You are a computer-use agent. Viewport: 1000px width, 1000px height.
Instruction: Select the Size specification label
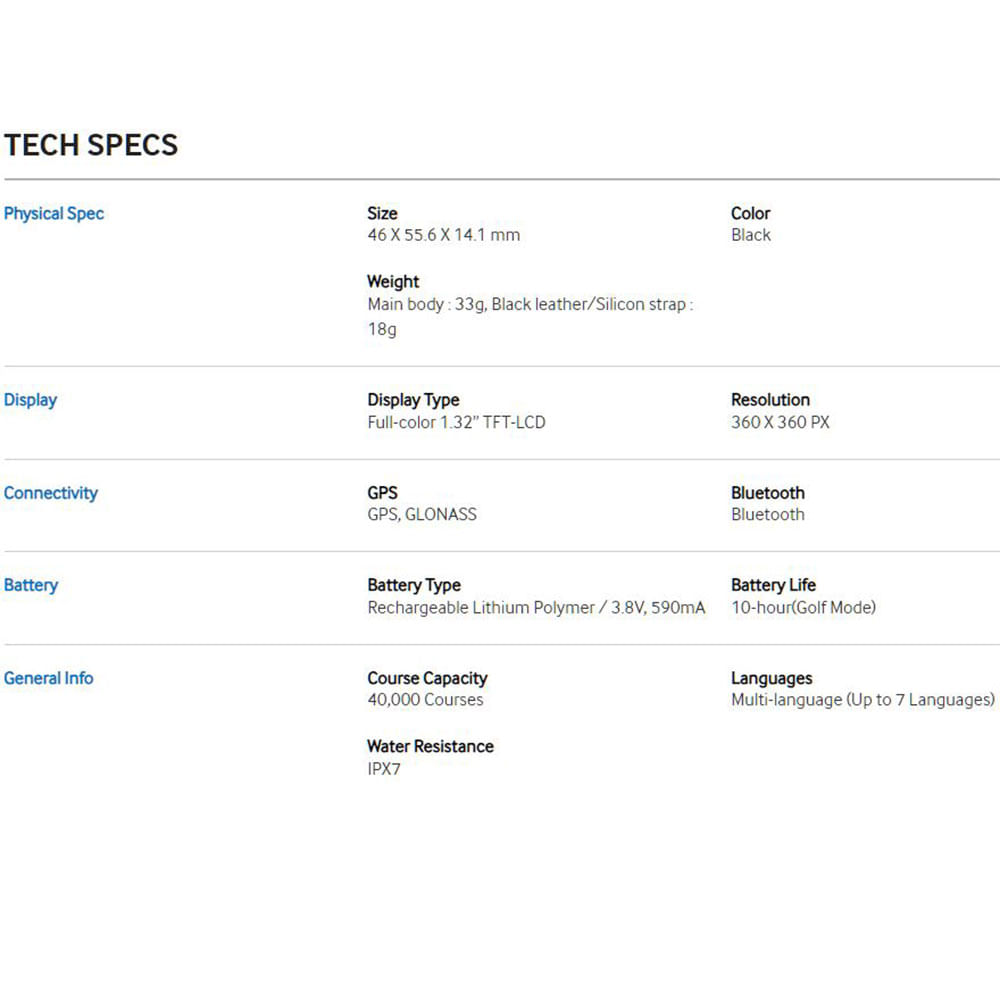[382, 213]
